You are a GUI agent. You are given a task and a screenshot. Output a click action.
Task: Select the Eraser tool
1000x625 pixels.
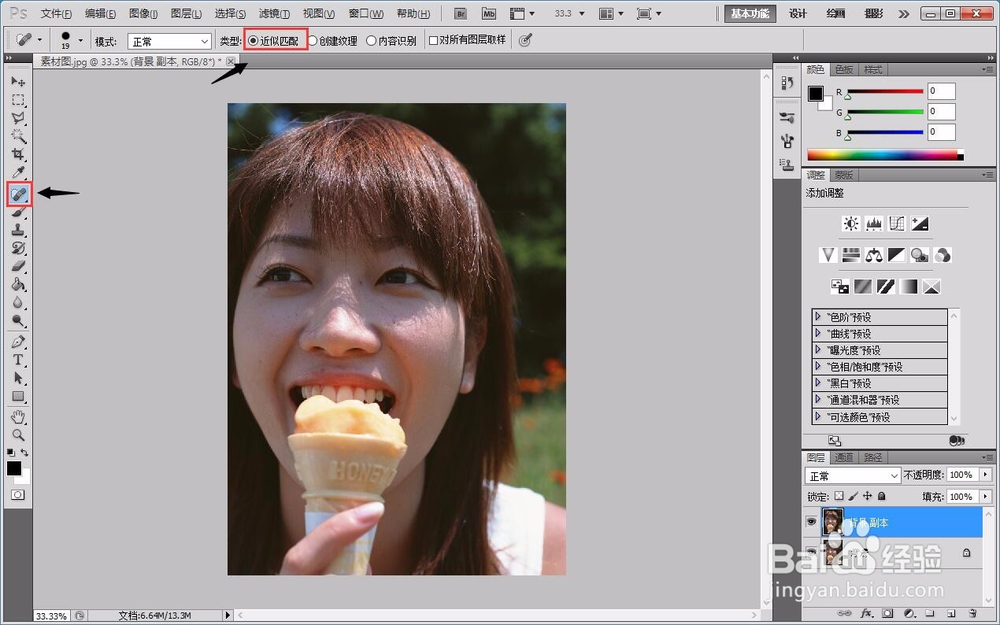(18, 267)
